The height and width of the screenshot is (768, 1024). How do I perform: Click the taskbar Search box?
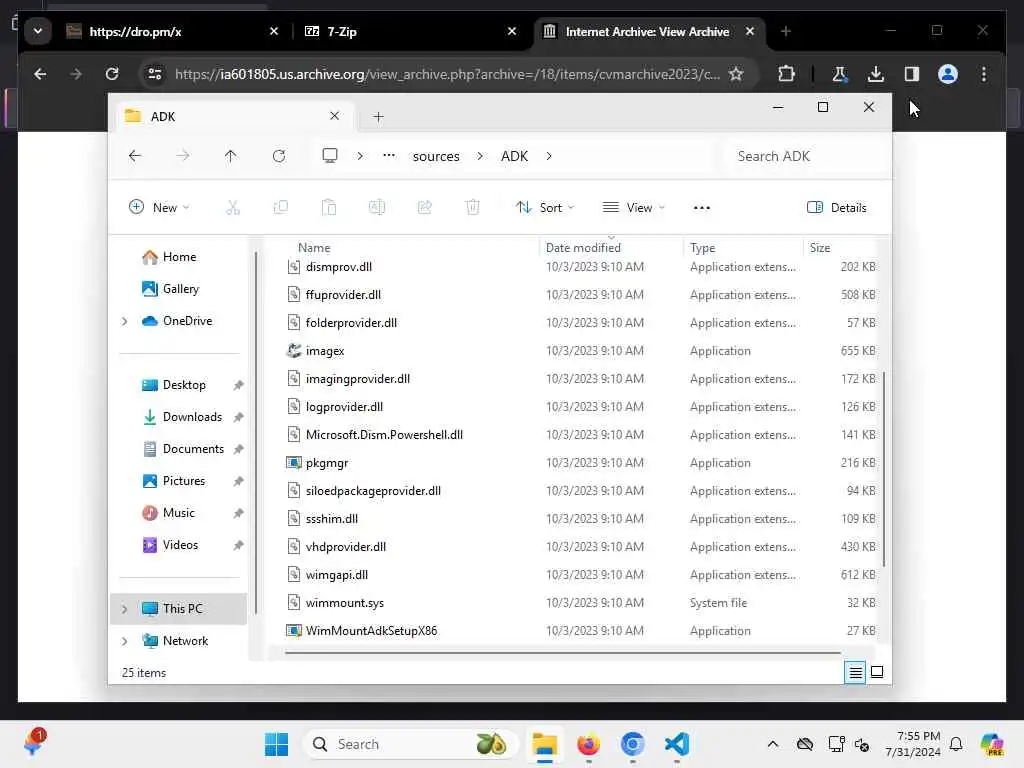pyautogui.click(x=411, y=744)
